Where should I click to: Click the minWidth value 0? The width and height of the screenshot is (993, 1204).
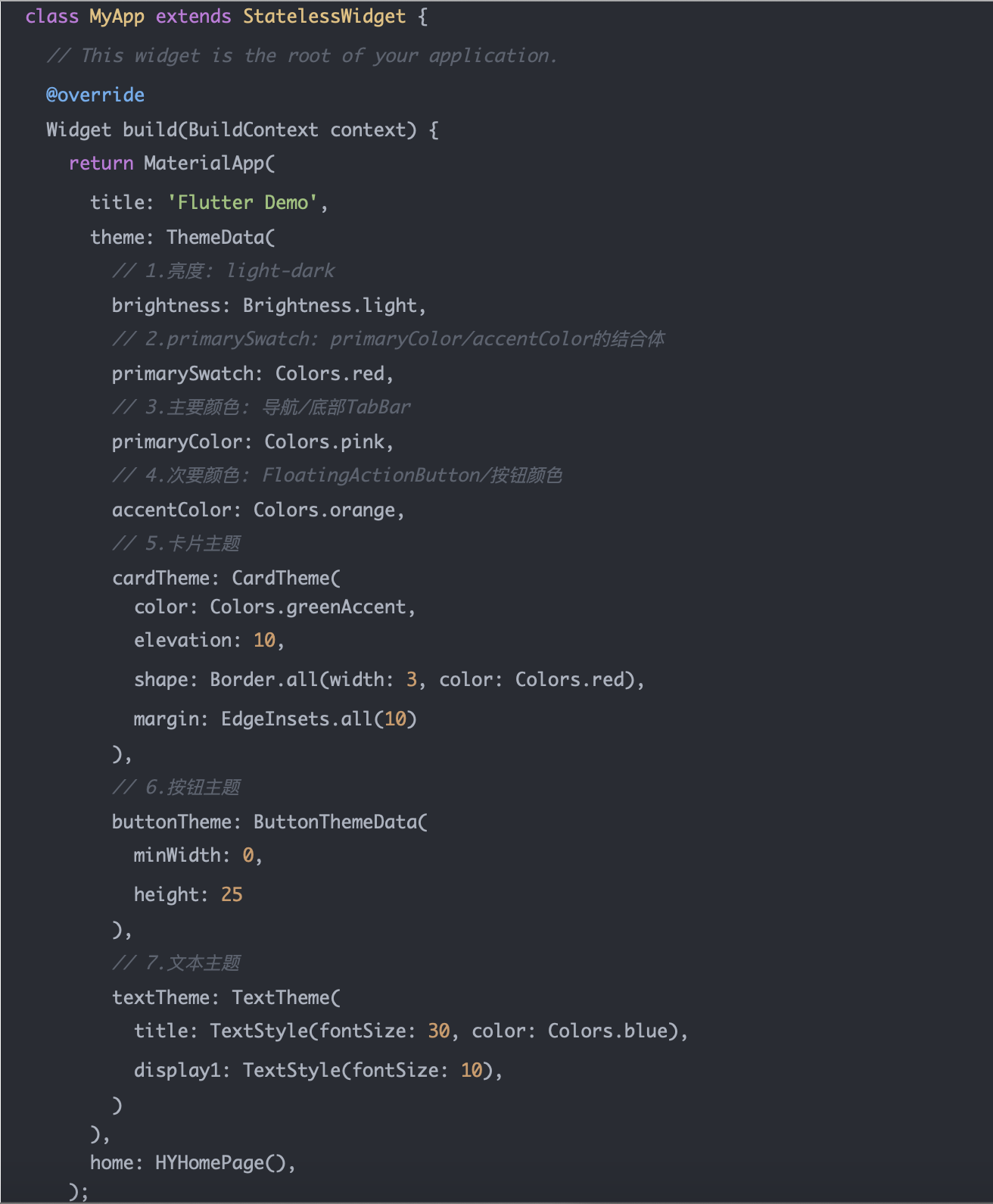click(x=247, y=855)
